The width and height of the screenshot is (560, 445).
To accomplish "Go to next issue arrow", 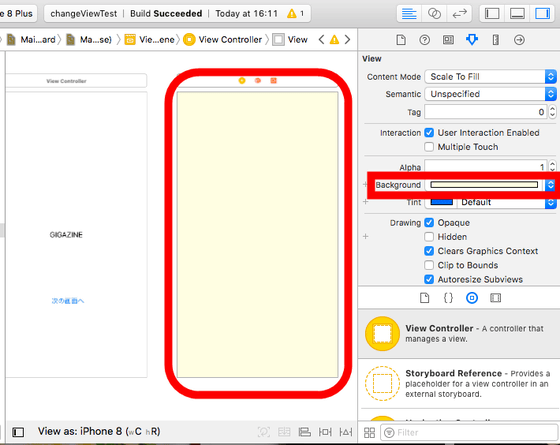I will tap(347, 40).
